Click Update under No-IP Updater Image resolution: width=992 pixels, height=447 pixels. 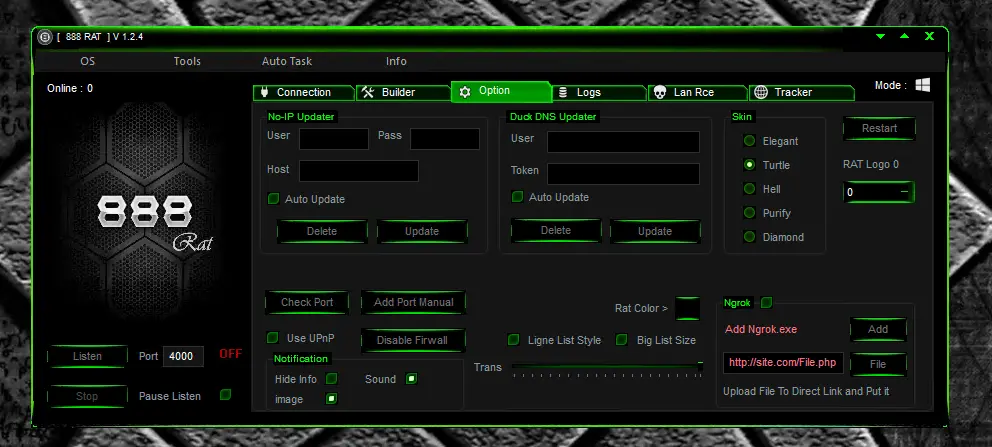[x=422, y=231]
